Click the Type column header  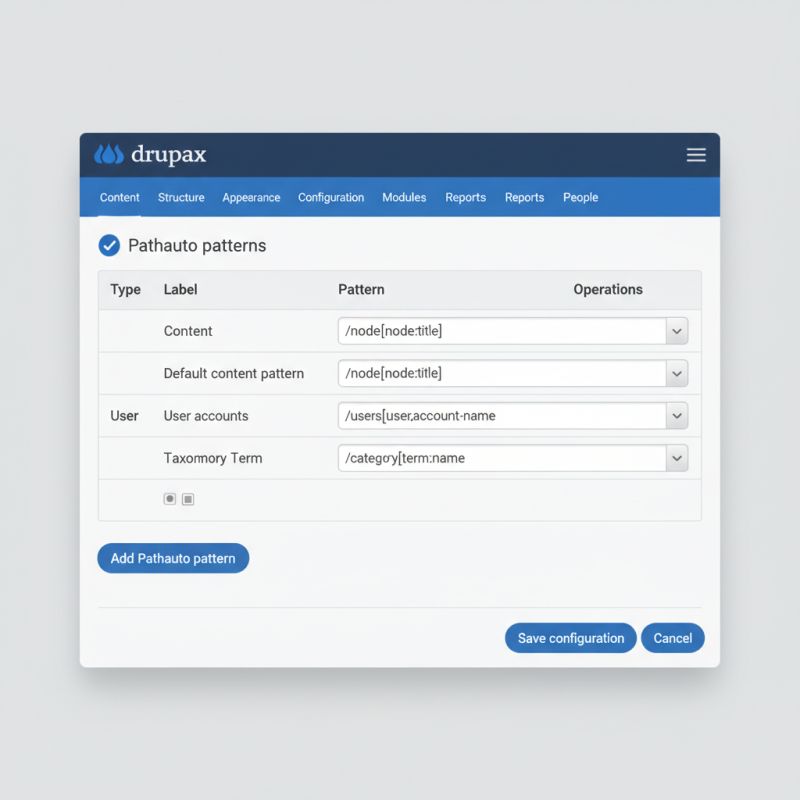point(126,289)
